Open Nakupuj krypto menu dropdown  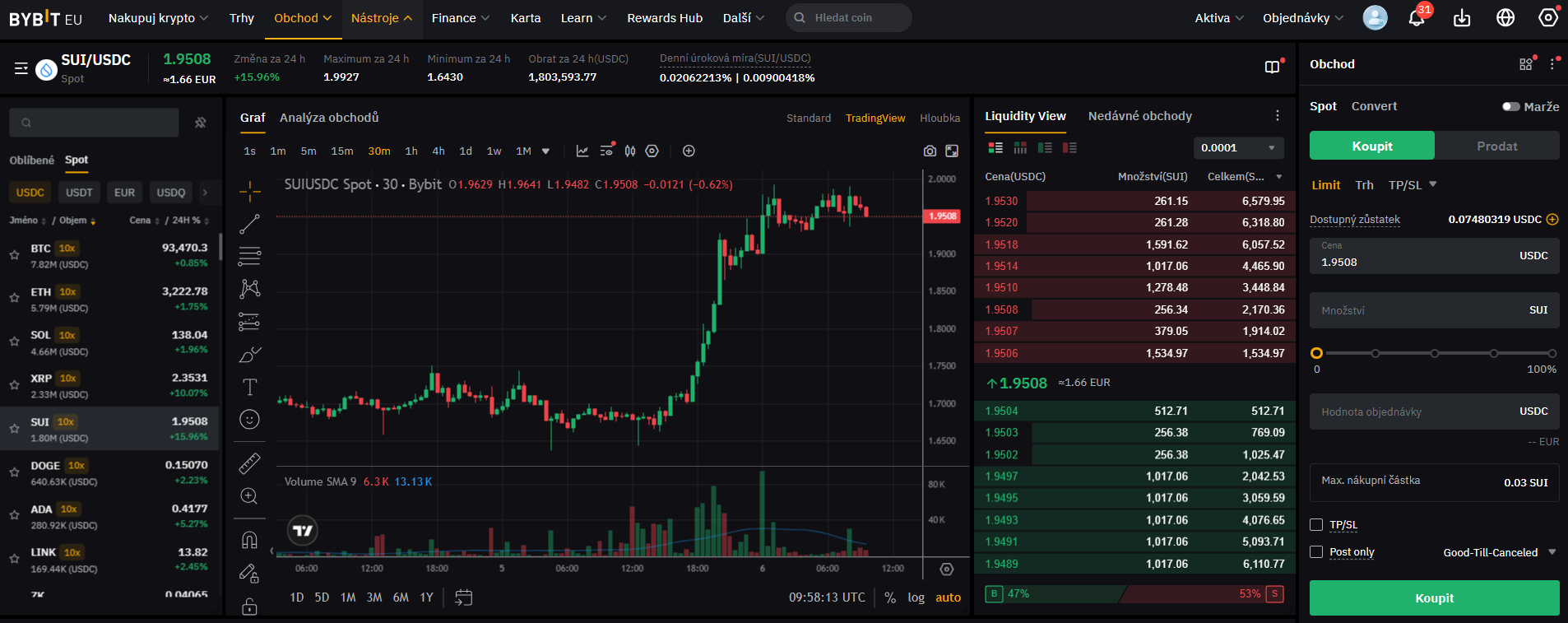point(158,18)
